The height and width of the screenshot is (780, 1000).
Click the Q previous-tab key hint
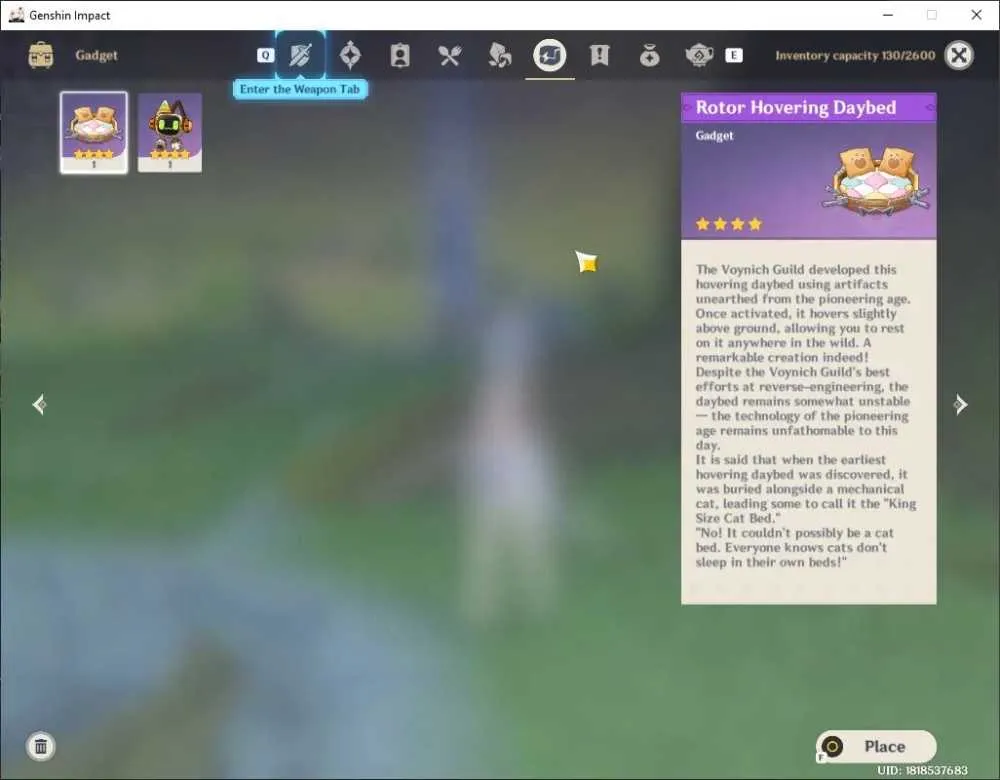click(x=265, y=55)
